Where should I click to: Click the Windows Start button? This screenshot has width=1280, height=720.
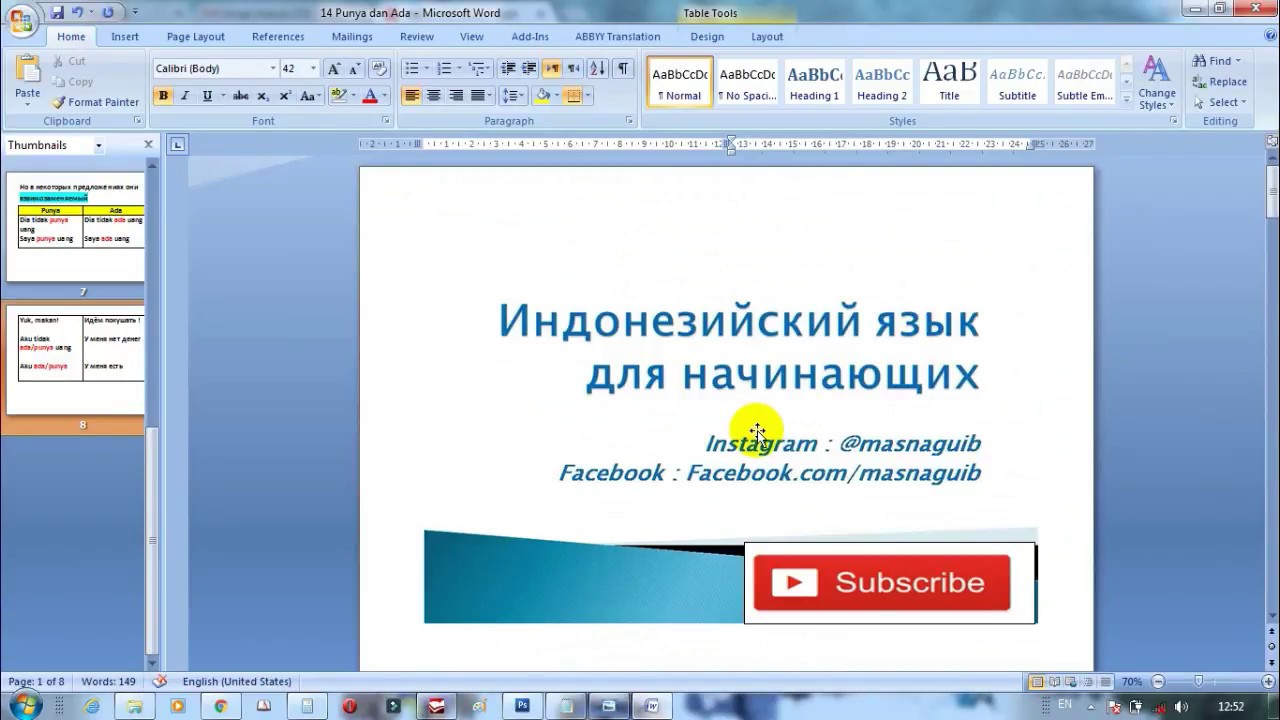click(25, 706)
